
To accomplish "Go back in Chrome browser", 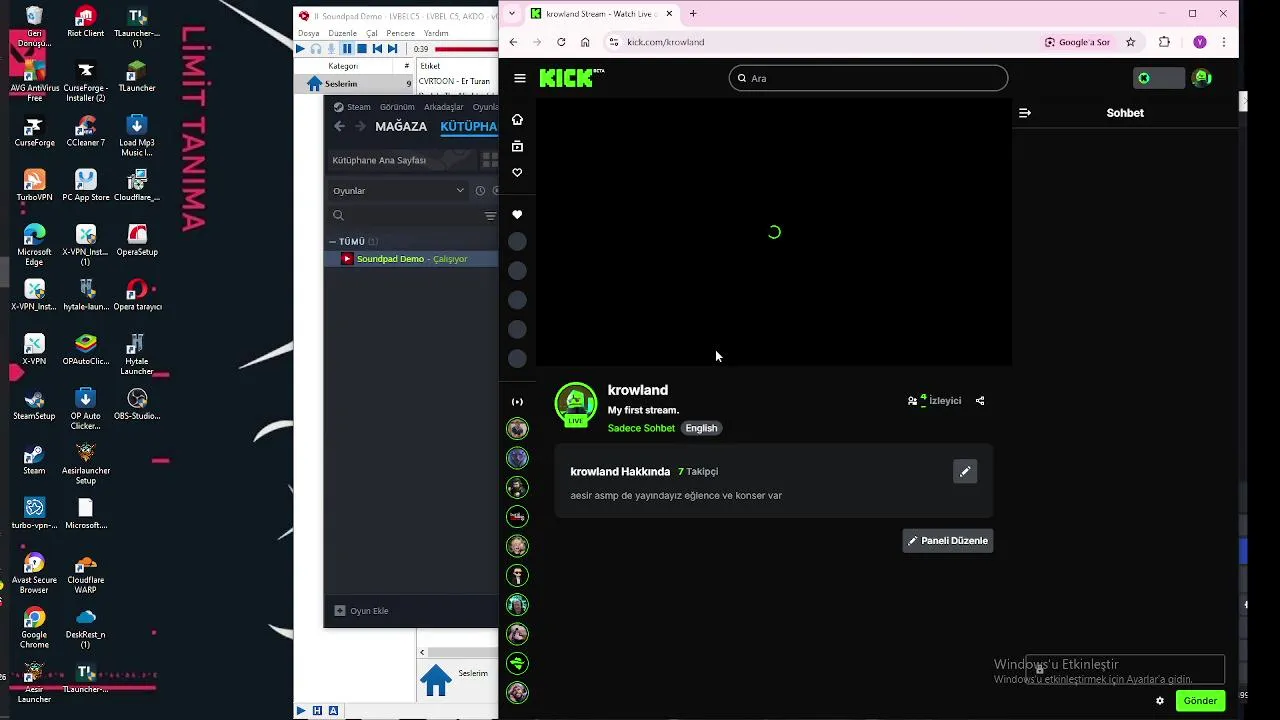I will [x=513, y=42].
